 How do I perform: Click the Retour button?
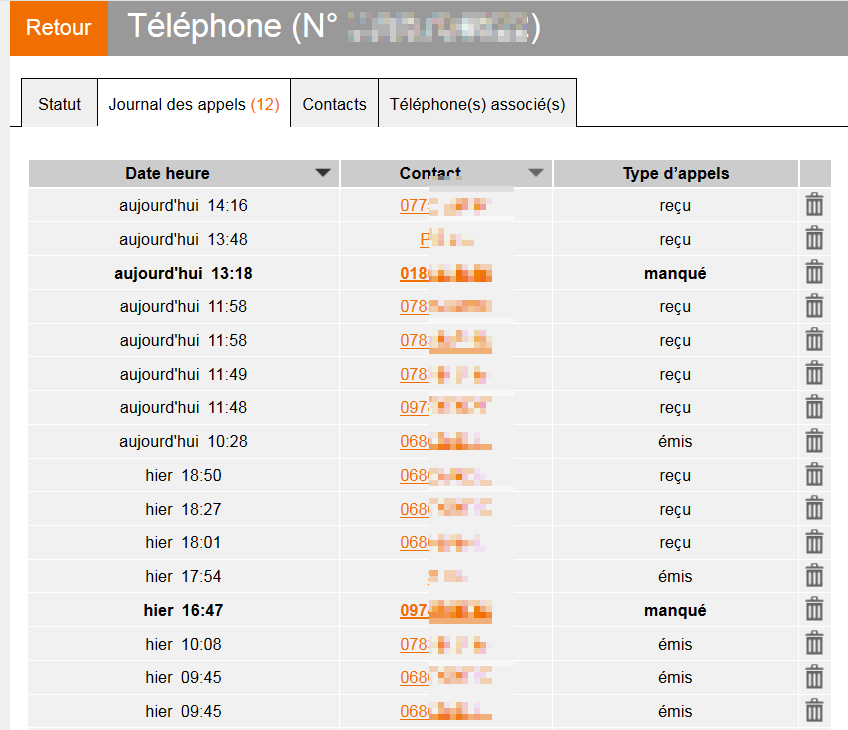coord(58,28)
